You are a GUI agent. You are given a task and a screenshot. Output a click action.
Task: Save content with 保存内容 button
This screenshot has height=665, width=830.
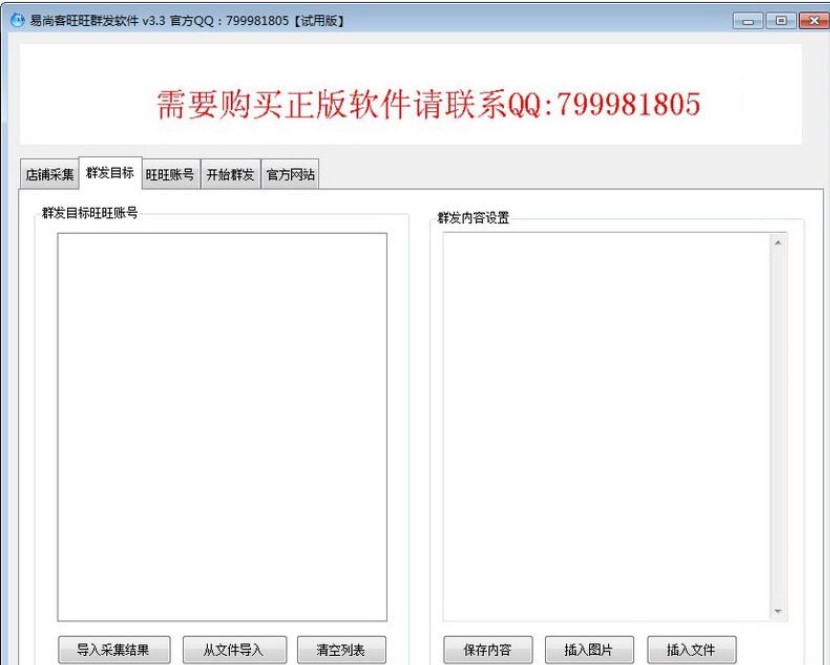pos(488,649)
